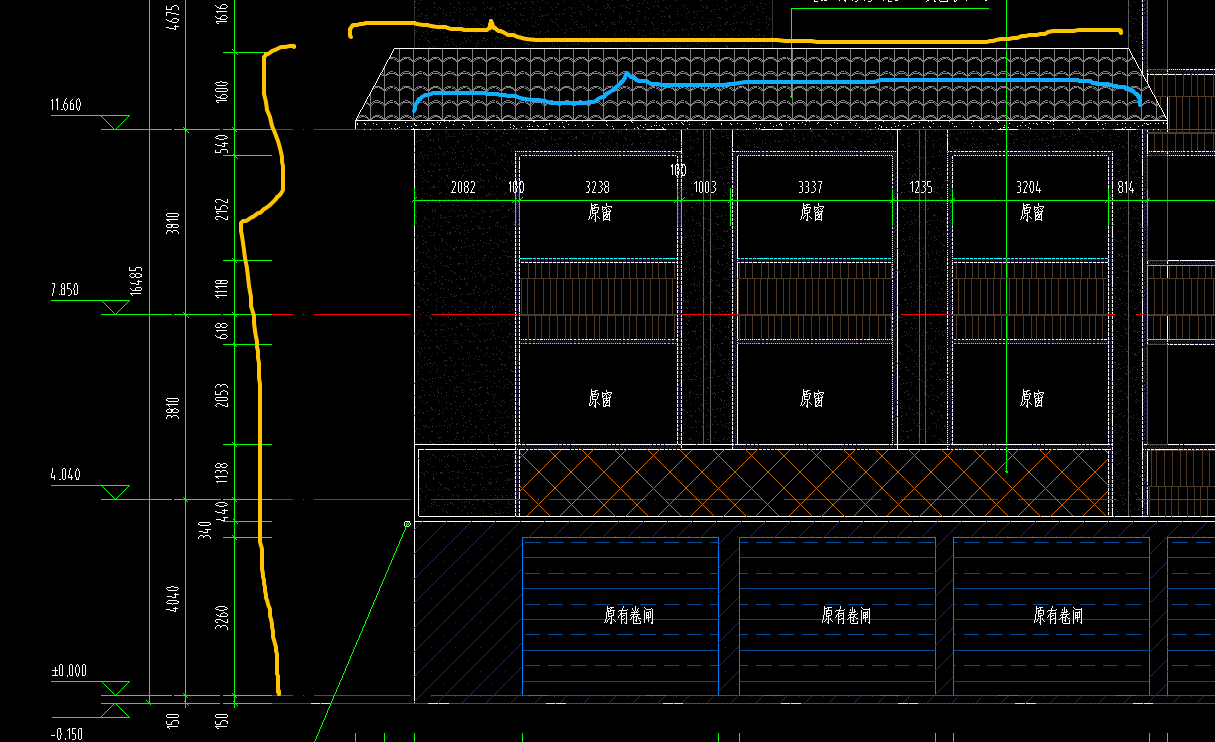Image resolution: width=1215 pixels, height=742 pixels.
Task: Click the 1616 vertical dimension text
Action: [222, 14]
